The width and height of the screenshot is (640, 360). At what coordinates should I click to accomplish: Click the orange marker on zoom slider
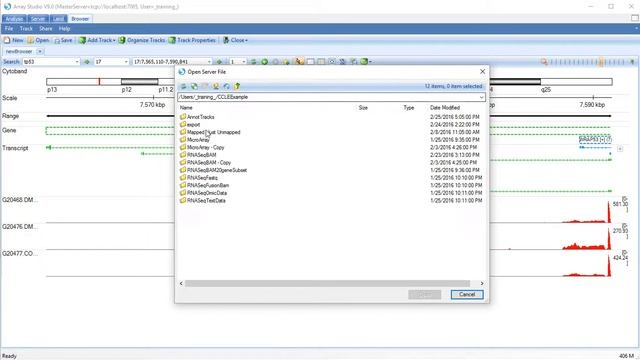[x=601, y=62]
